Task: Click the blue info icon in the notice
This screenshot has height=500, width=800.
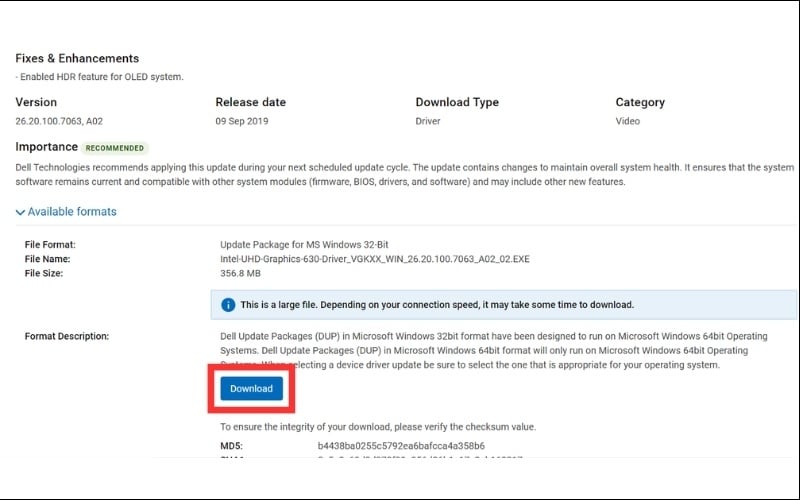Action: pos(228,305)
